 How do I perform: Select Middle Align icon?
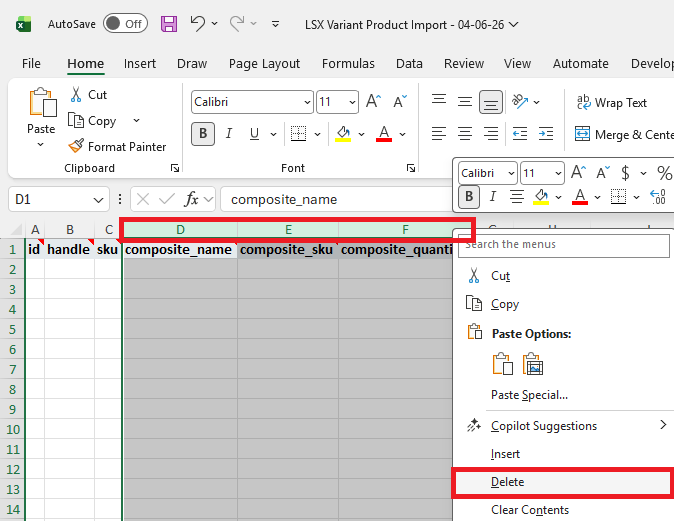pos(465,102)
